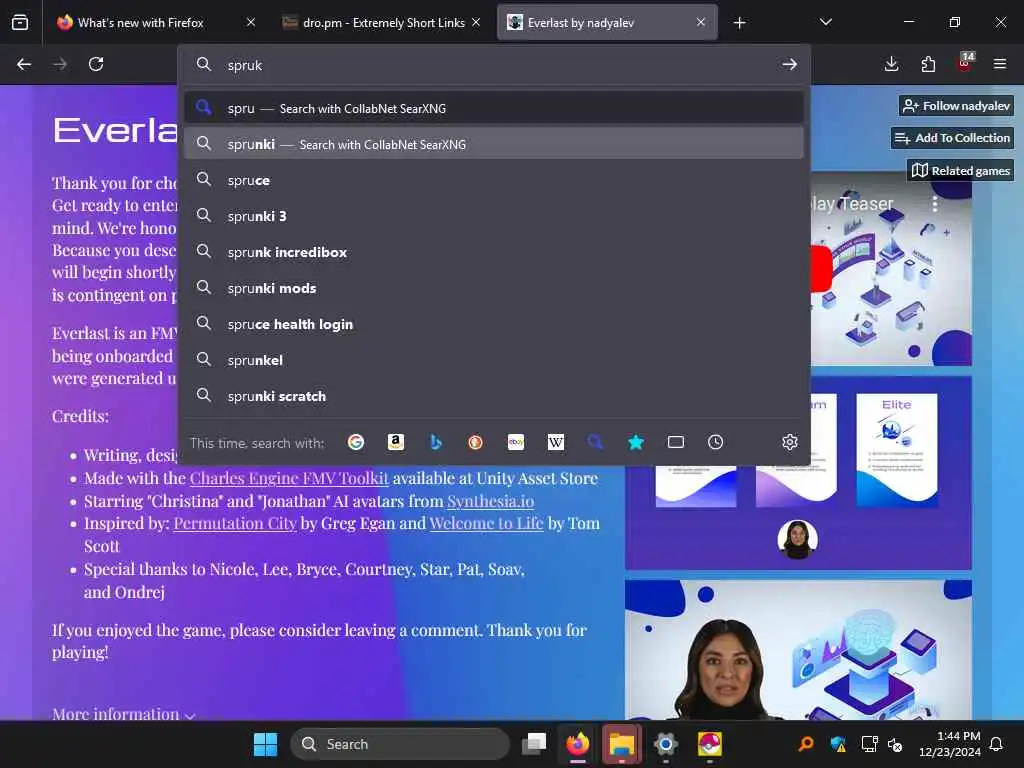Viewport: 1024px width, 768px height.
Task: Click the go arrow in the address bar
Action: [790, 64]
